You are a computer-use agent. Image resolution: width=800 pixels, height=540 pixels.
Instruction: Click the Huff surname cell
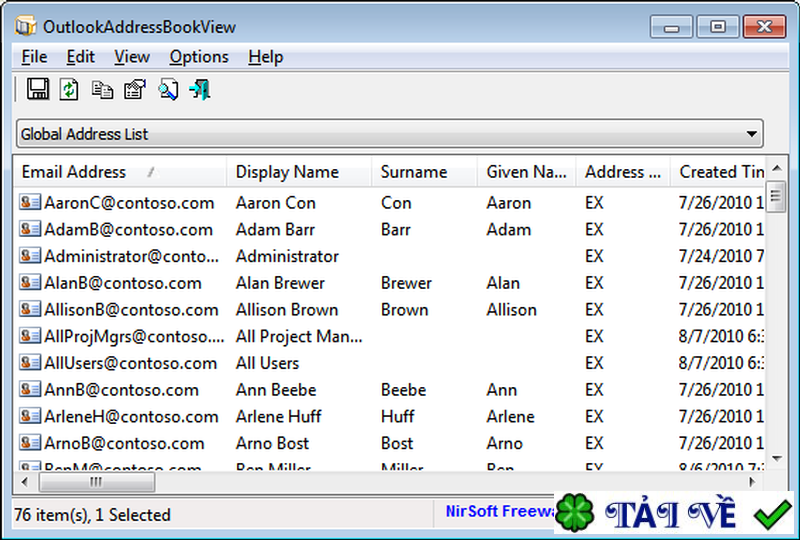[397, 416]
